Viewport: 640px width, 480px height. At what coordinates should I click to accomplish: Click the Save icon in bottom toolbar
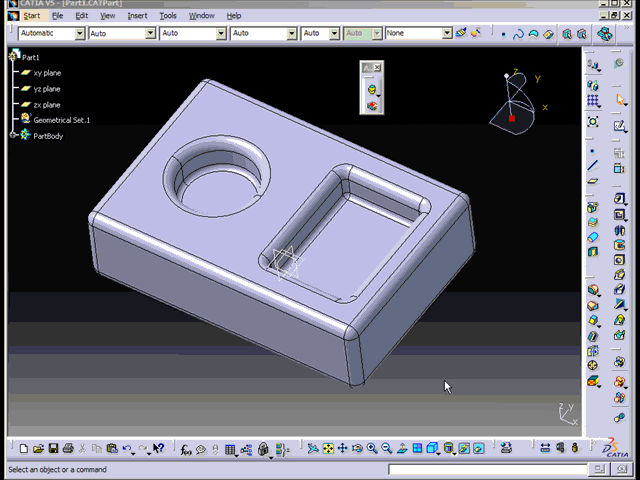[x=54, y=449]
